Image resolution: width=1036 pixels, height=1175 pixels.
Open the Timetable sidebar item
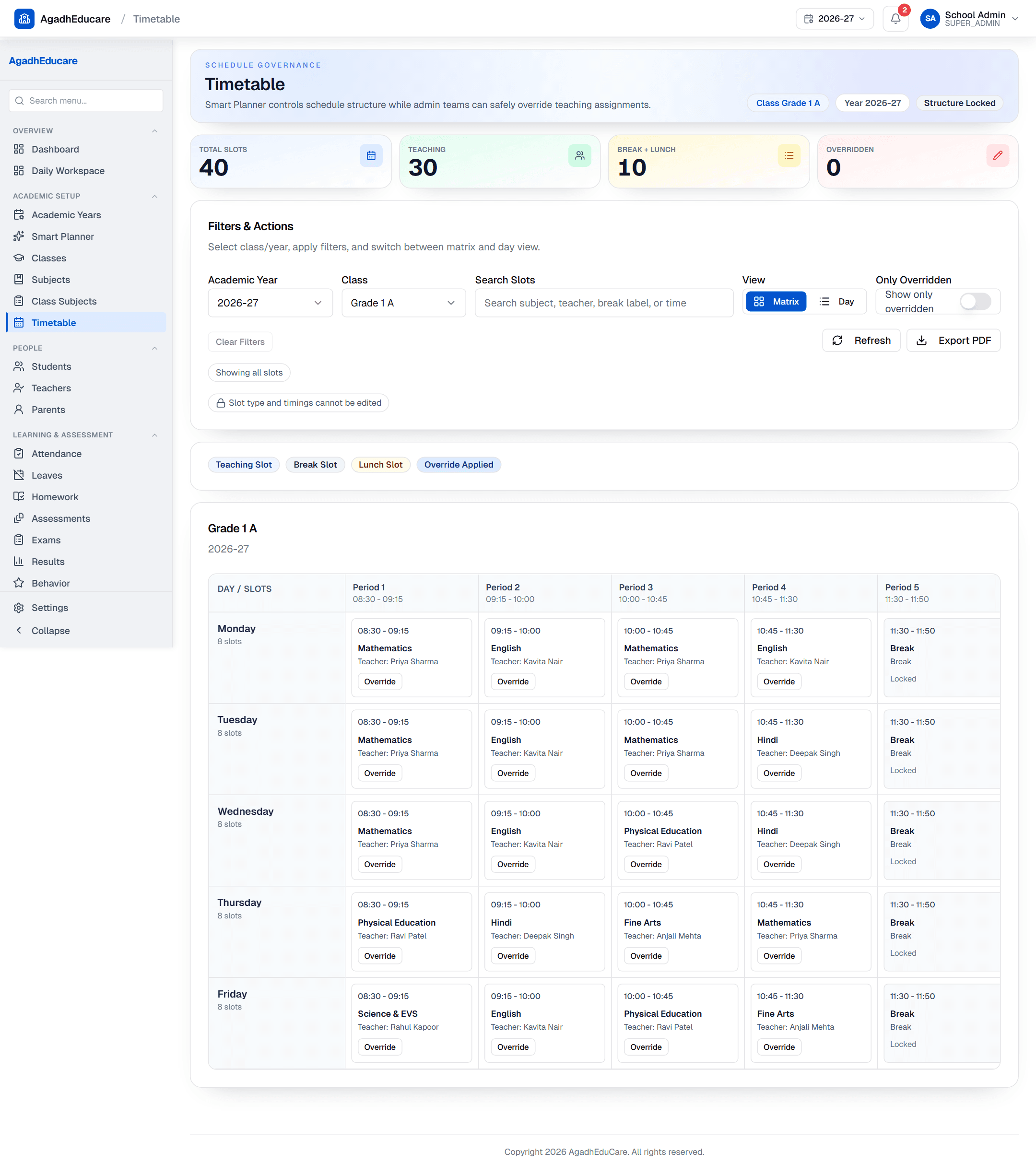(x=86, y=322)
